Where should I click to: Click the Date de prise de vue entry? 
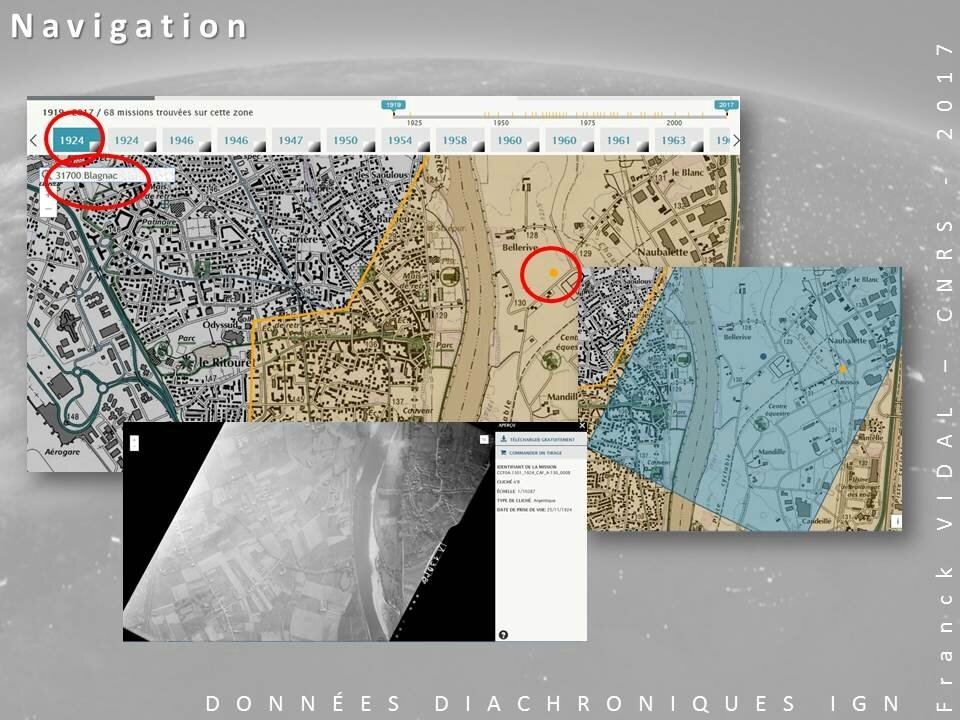click(534, 509)
